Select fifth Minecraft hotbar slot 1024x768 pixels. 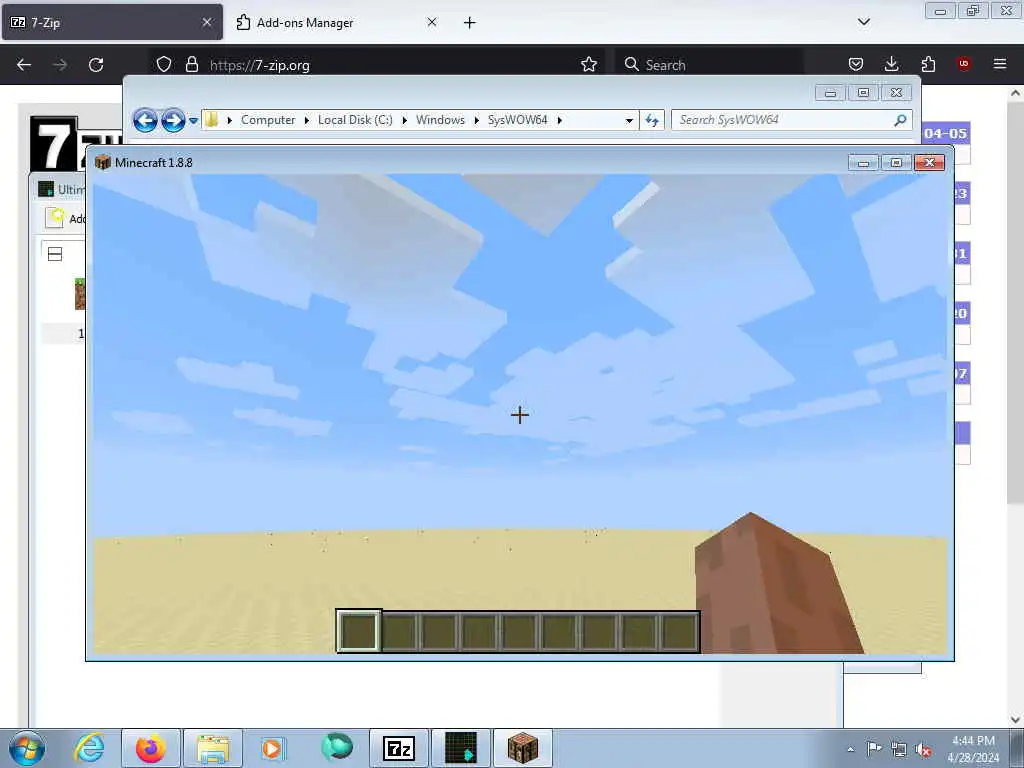coord(519,632)
